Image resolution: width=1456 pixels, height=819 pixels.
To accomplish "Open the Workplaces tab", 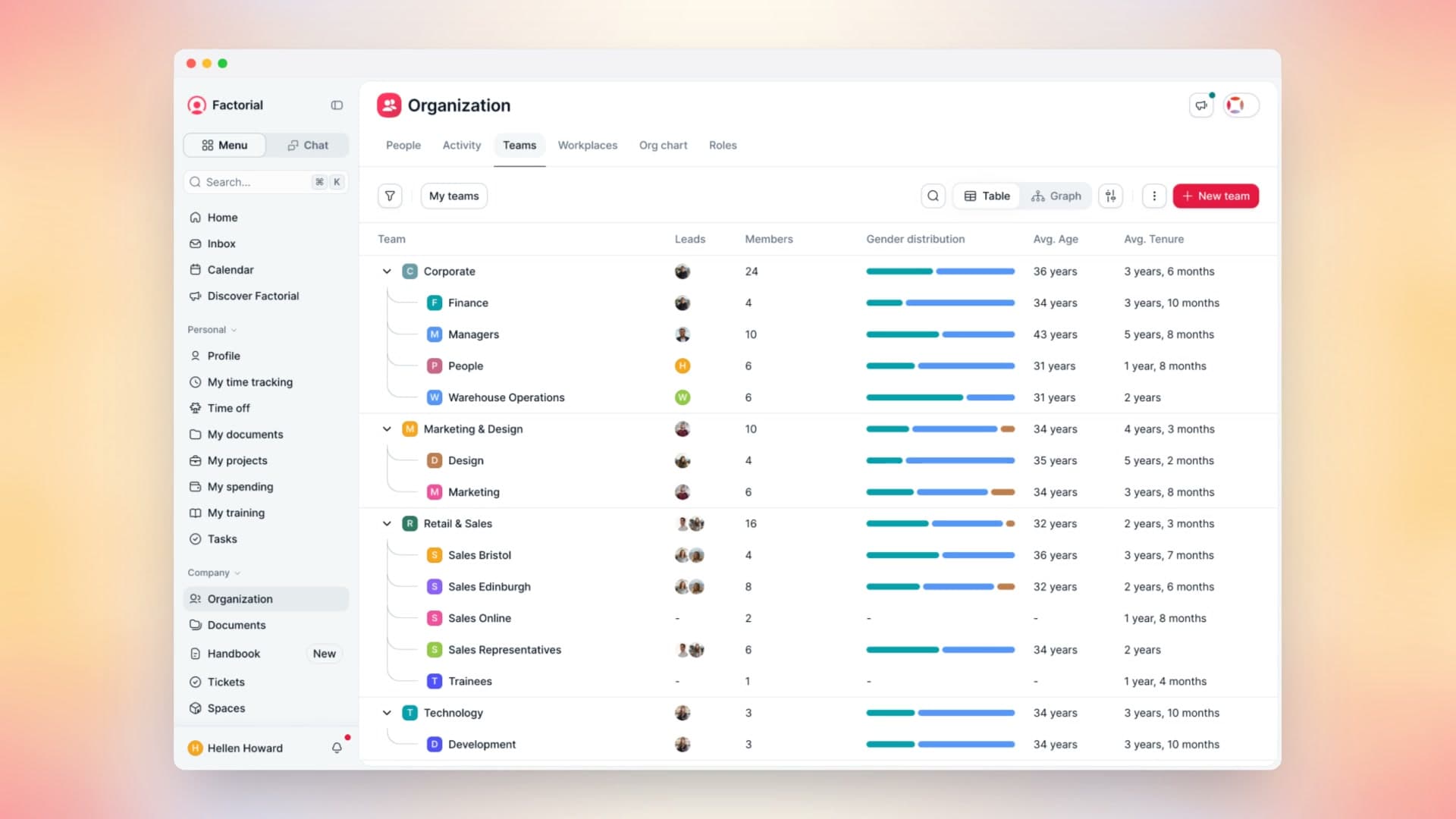I will [x=588, y=146].
